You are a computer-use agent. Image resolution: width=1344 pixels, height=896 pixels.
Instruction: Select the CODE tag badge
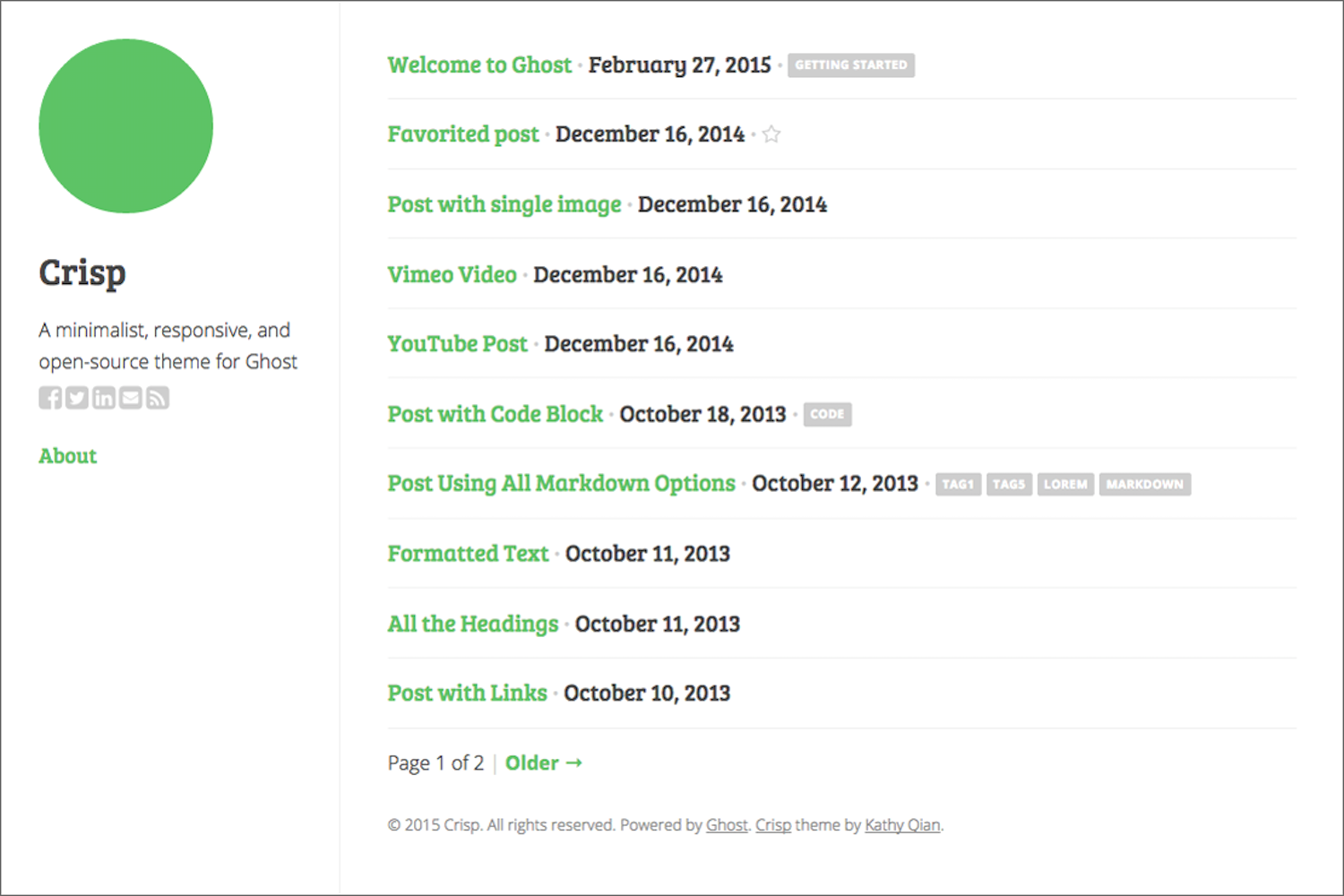point(827,415)
